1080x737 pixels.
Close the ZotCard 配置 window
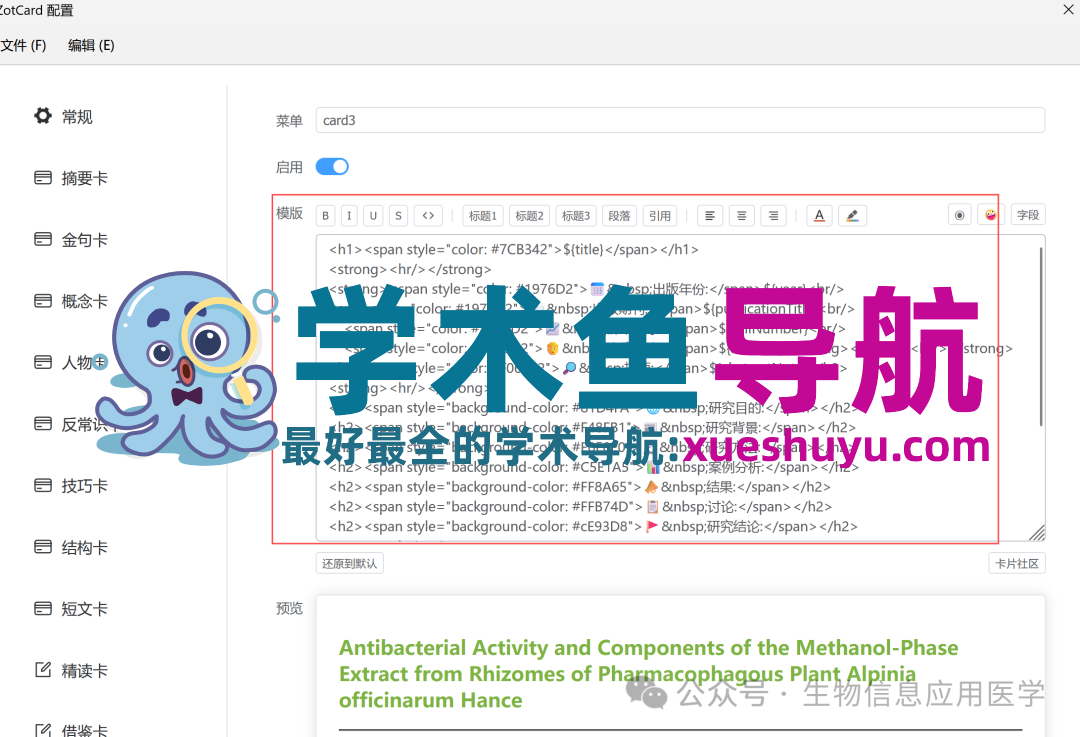pos(1070,9)
